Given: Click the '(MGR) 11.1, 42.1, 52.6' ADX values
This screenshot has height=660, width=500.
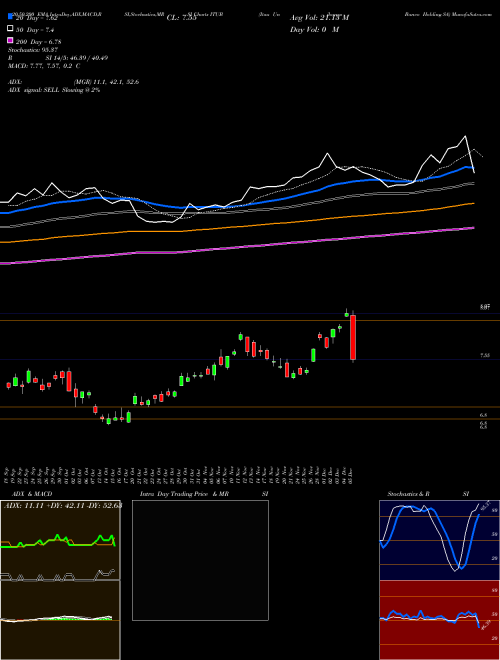Looking at the screenshot, I should coord(106,82).
